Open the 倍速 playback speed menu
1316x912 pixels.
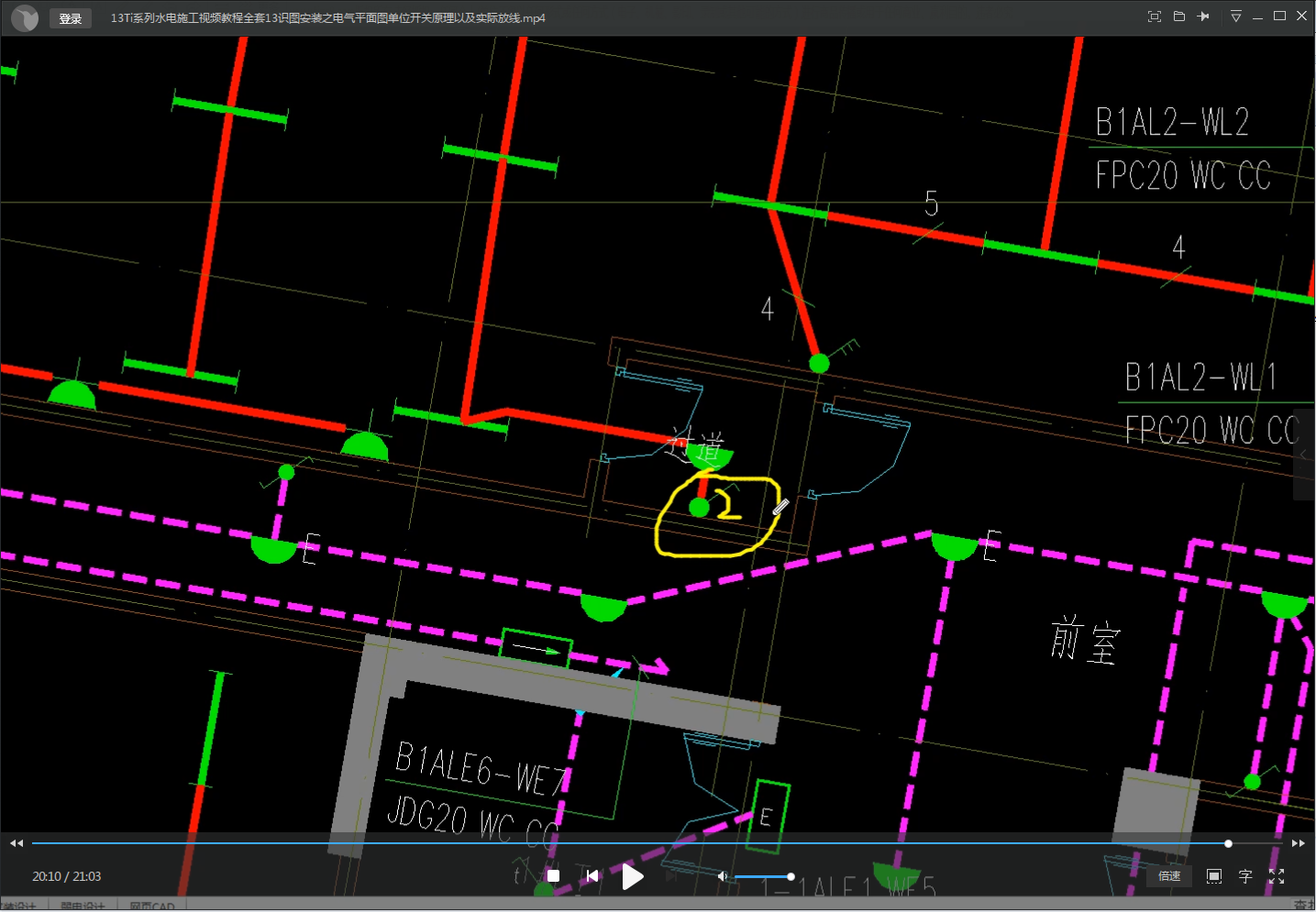pyautogui.click(x=1169, y=876)
